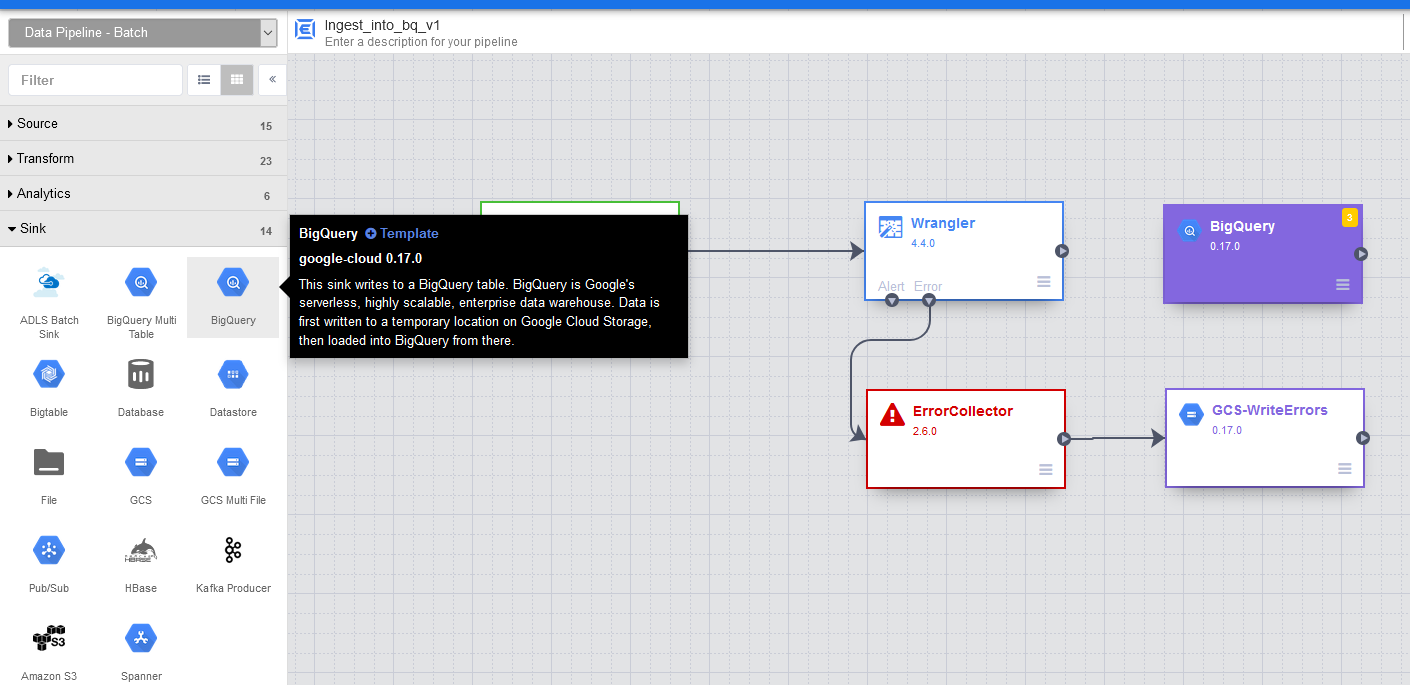Add Pub/Sub sink plugin
Screen dimensions: 1410x685
tap(49, 564)
